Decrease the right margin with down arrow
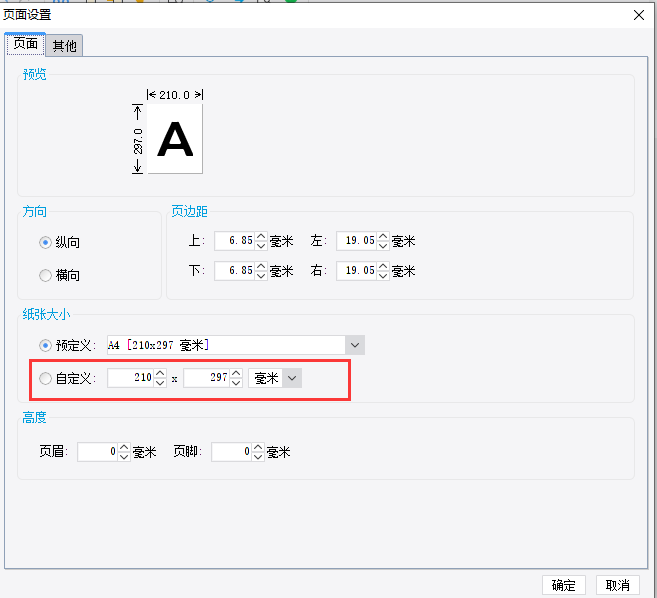 point(383,275)
